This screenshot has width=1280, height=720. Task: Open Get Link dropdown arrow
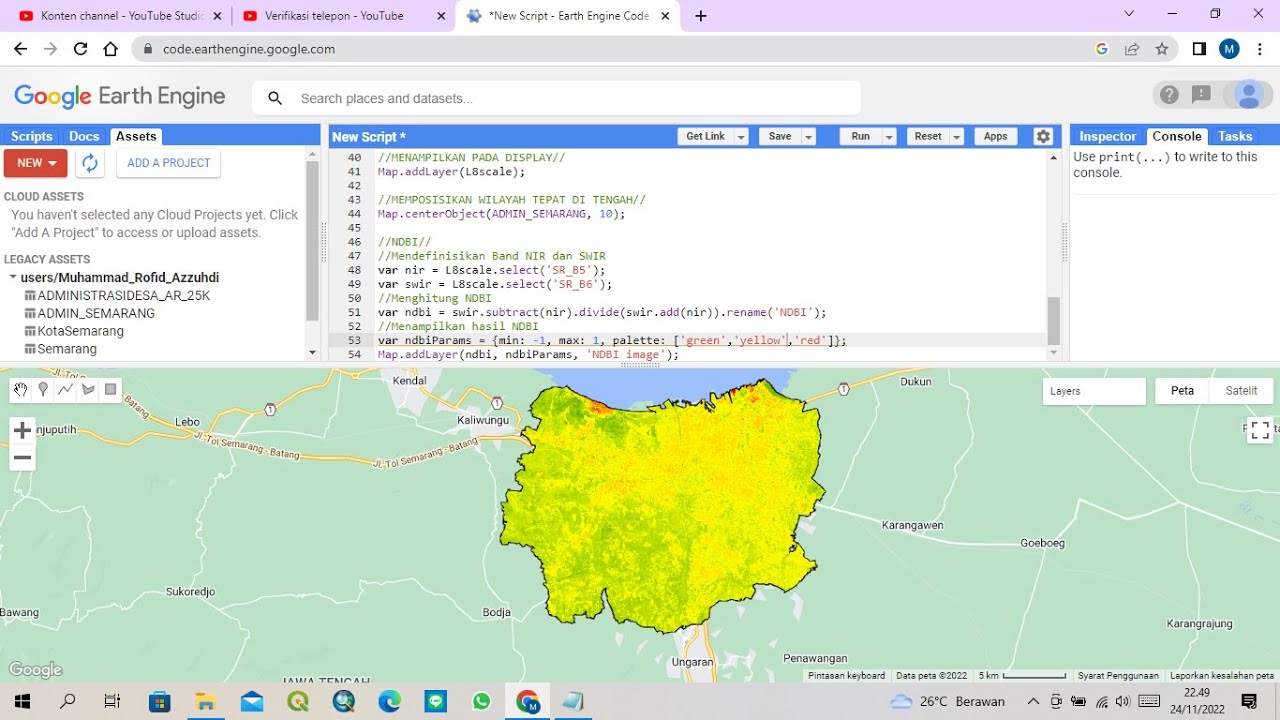tap(741, 137)
